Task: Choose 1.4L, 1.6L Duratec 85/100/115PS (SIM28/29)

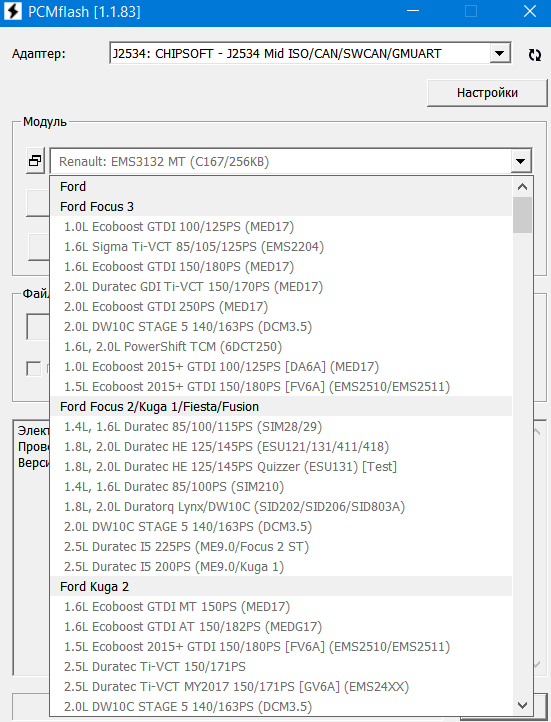Action: [x=281, y=427]
